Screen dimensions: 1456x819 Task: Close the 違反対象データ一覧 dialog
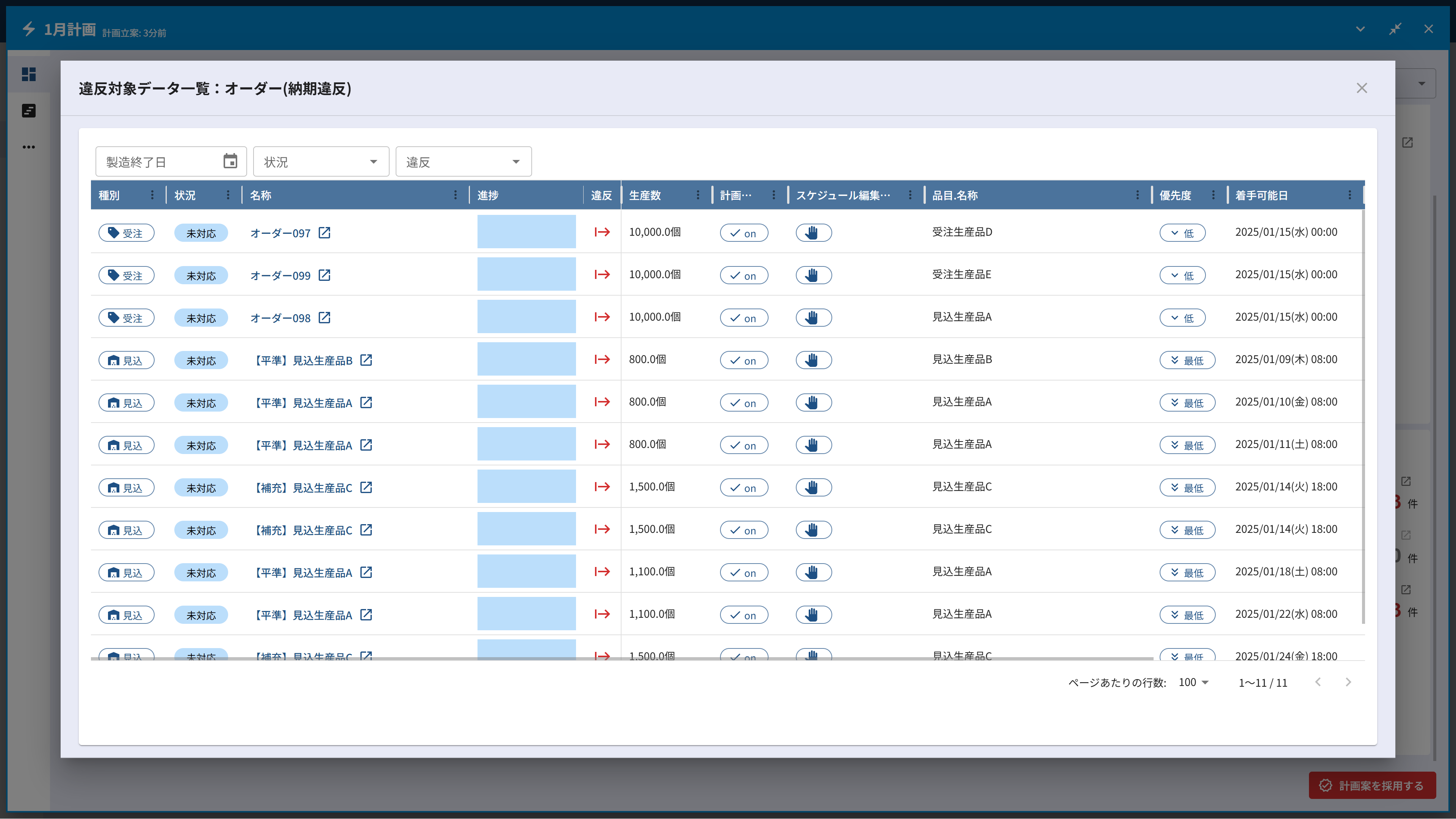click(x=1362, y=88)
